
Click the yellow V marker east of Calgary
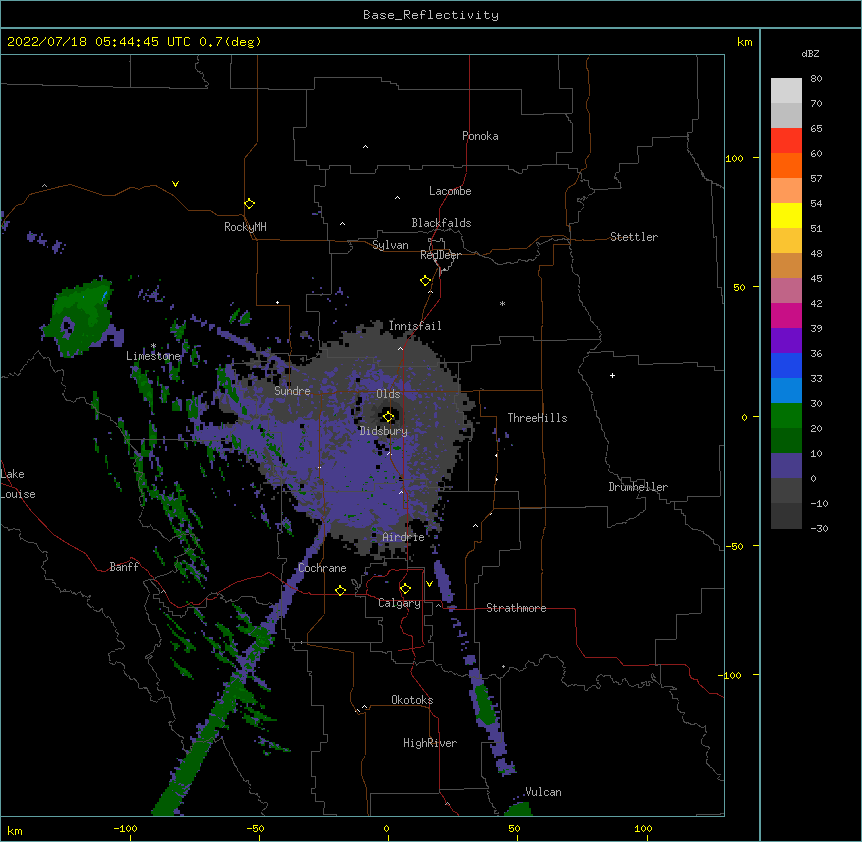[429, 584]
